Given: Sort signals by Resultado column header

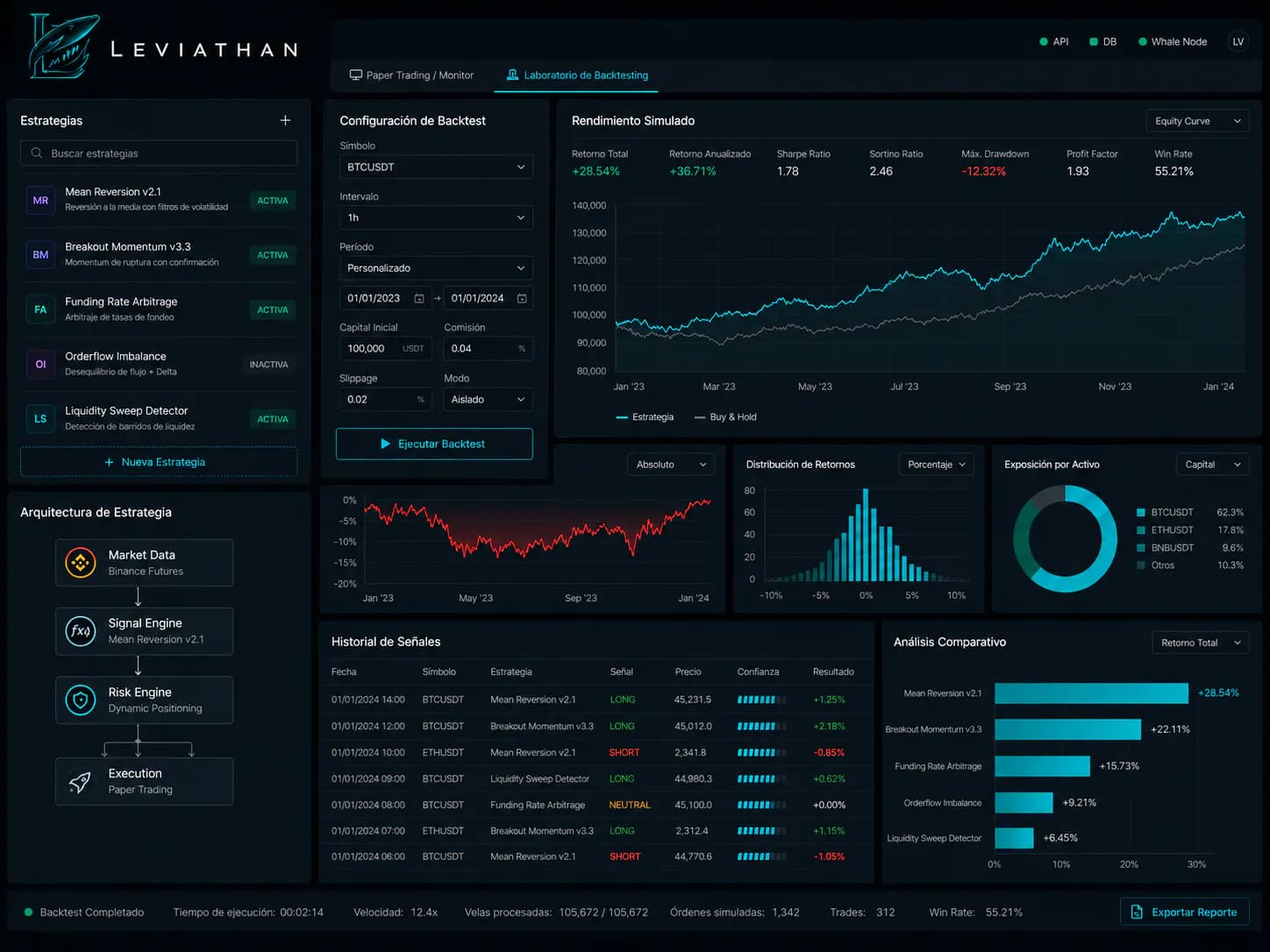Looking at the screenshot, I should (x=833, y=671).
